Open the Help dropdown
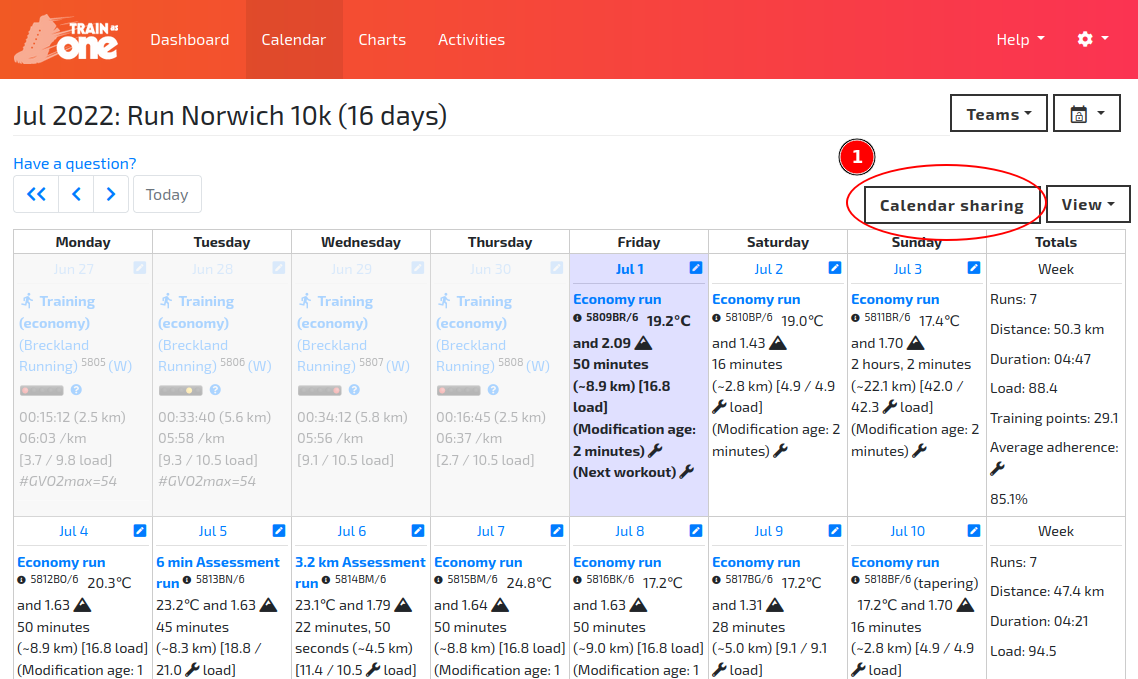Screen dimensions: 1138x679 (1019, 39)
